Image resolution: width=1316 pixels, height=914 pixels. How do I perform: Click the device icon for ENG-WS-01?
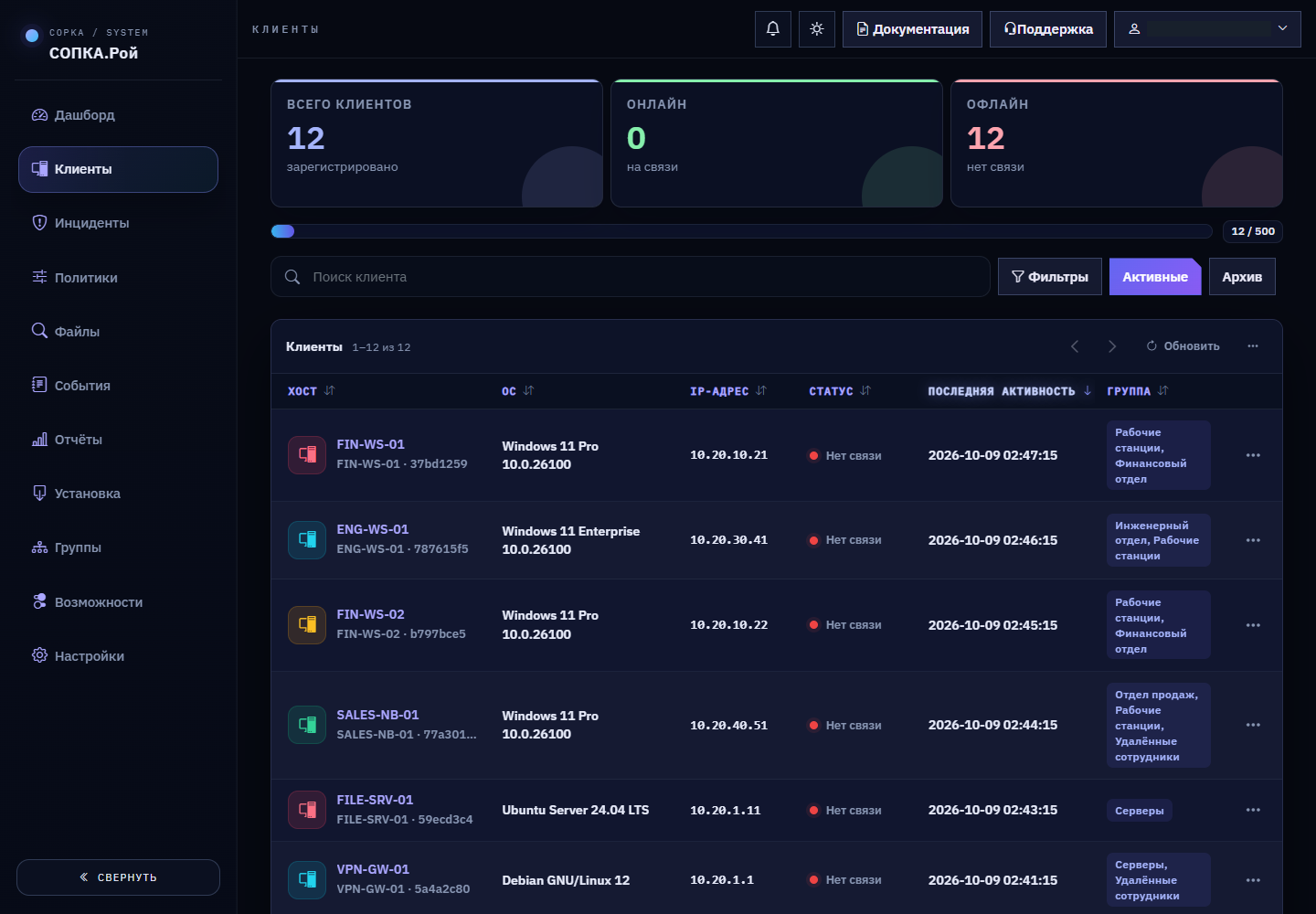tap(307, 539)
